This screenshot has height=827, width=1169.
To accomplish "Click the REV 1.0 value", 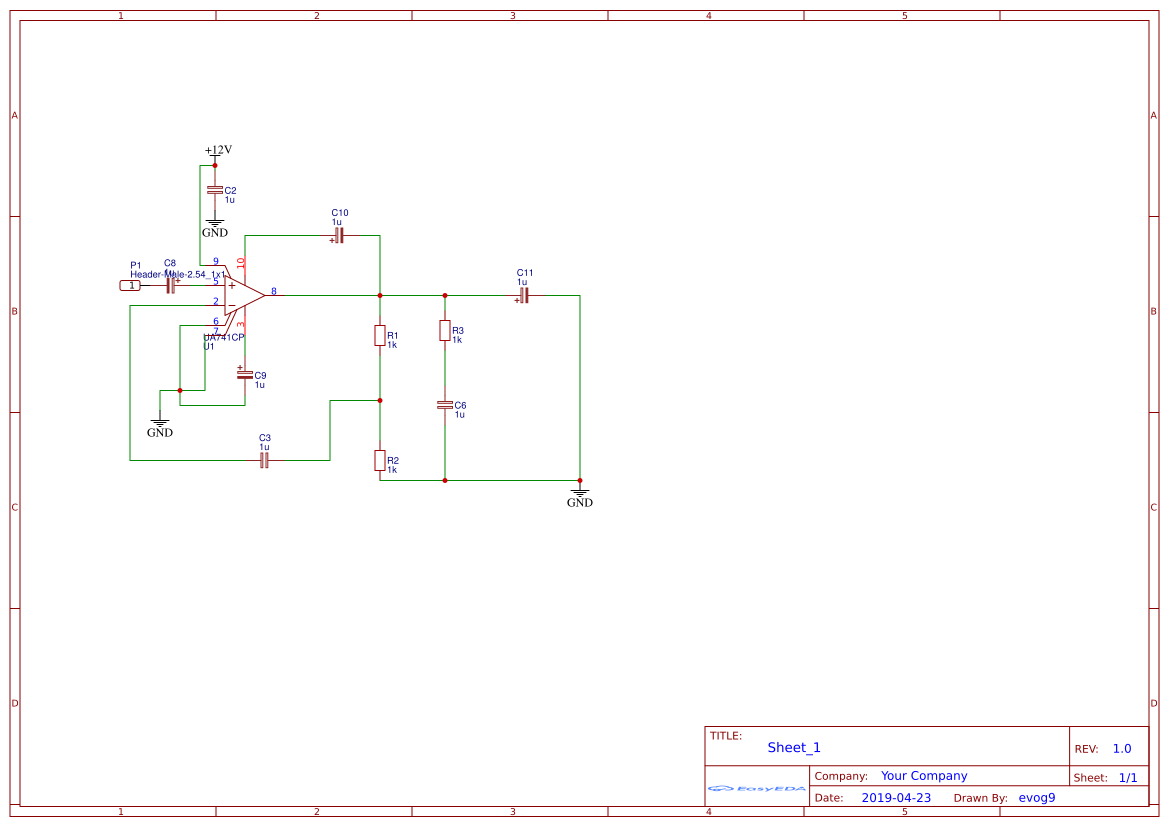I will pyautogui.click(x=1122, y=749).
